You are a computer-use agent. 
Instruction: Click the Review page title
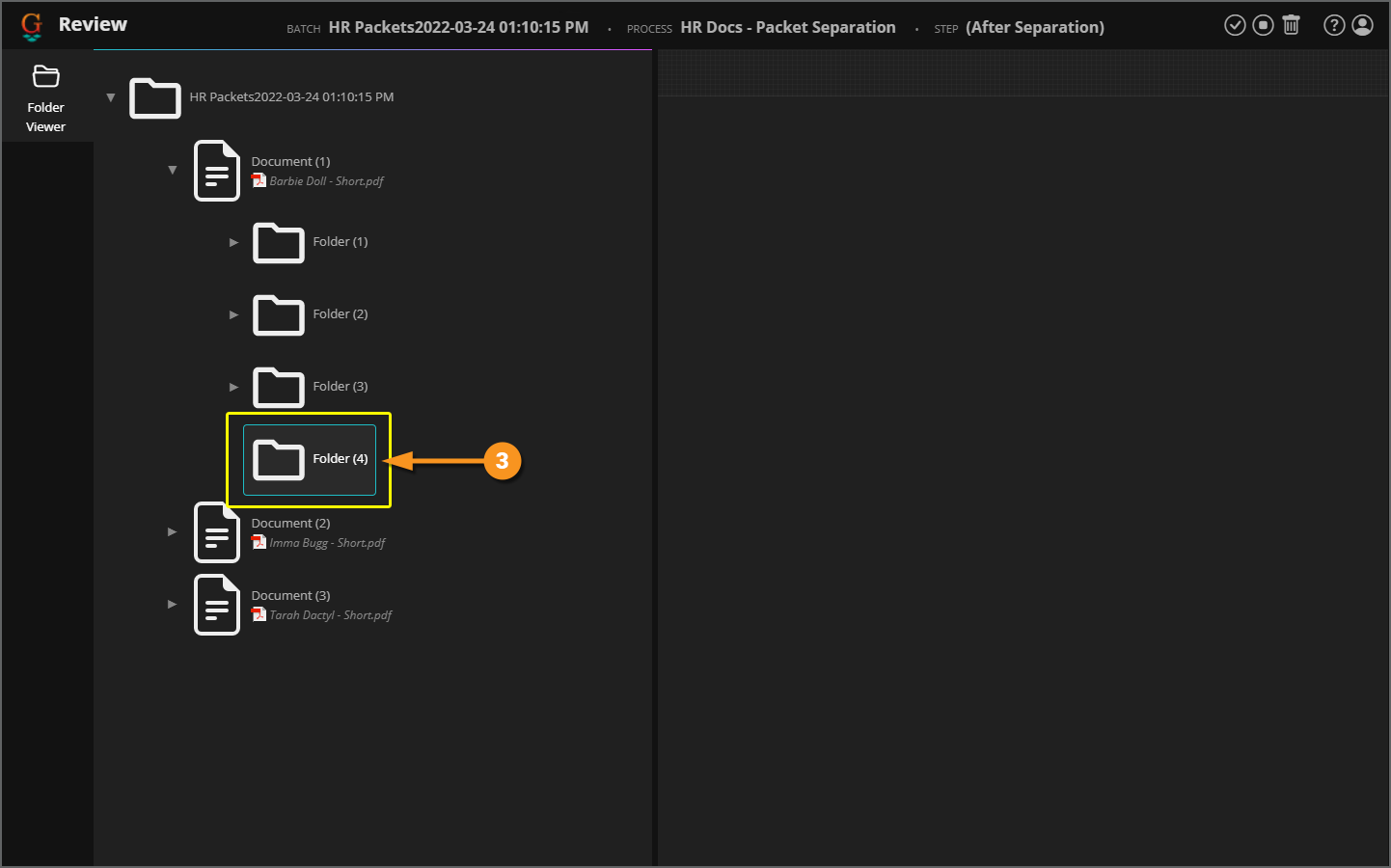pos(93,24)
